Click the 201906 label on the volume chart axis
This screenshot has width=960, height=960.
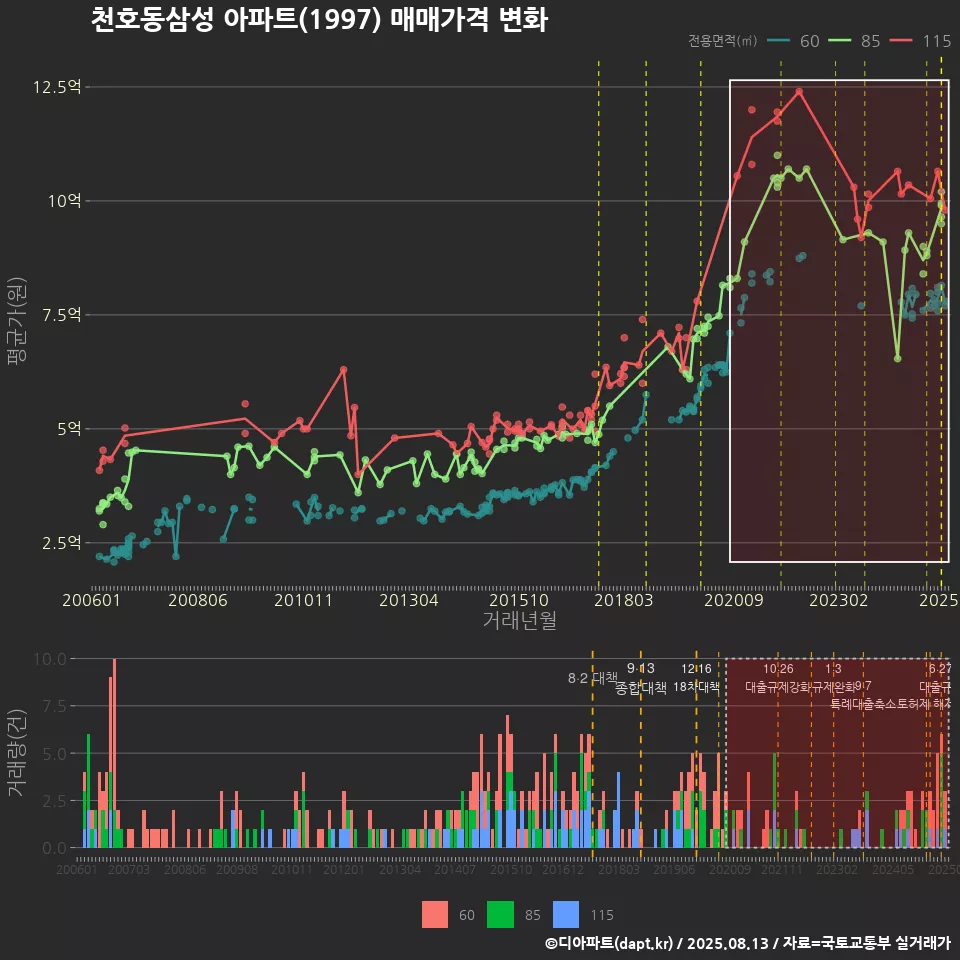click(x=674, y=869)
